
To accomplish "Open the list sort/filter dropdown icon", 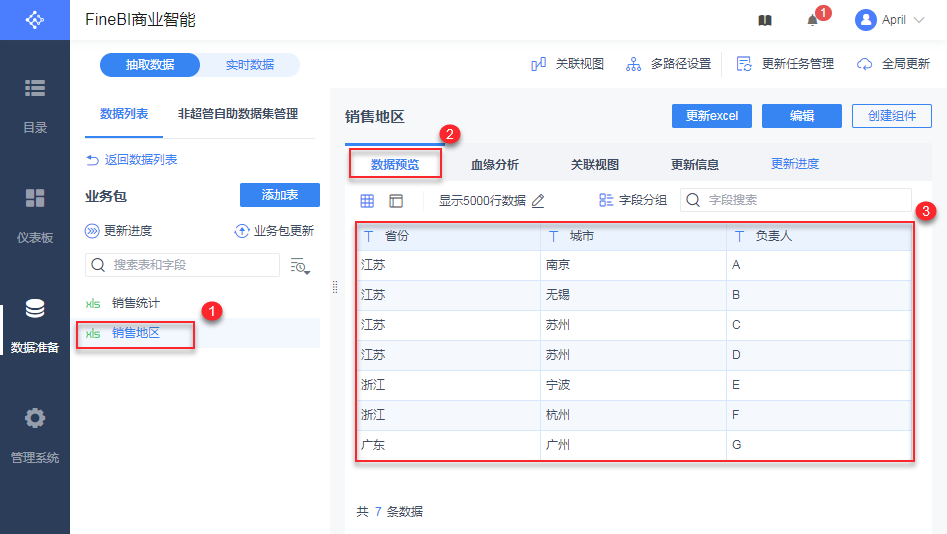I will [299, 265].
